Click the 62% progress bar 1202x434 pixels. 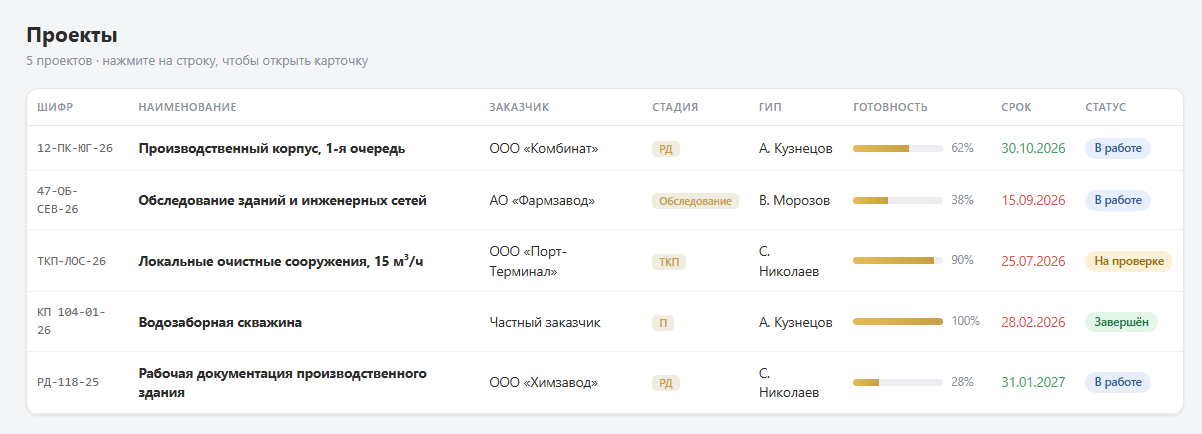click(x=897, y=148)
